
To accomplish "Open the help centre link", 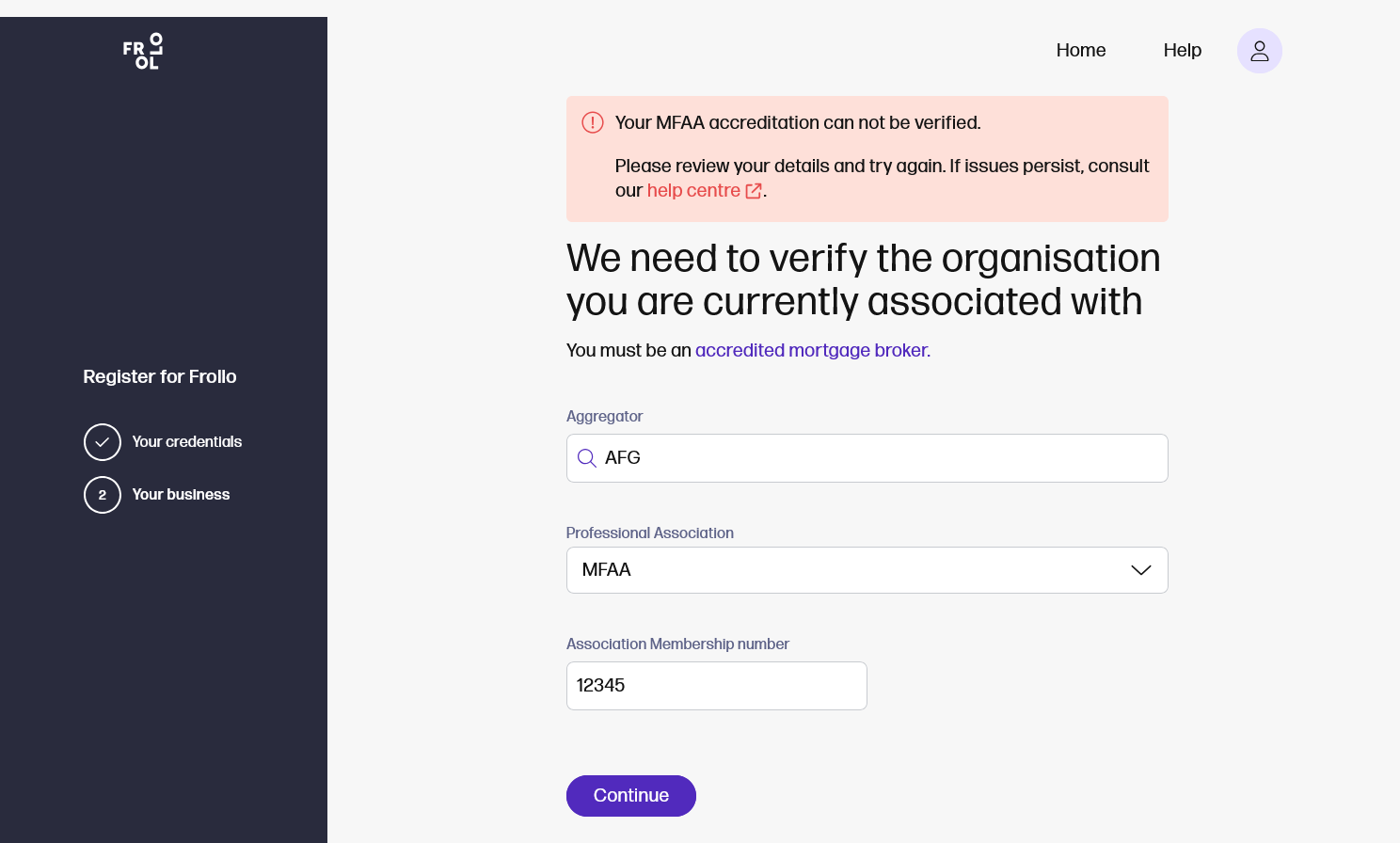I will (693, 191).
